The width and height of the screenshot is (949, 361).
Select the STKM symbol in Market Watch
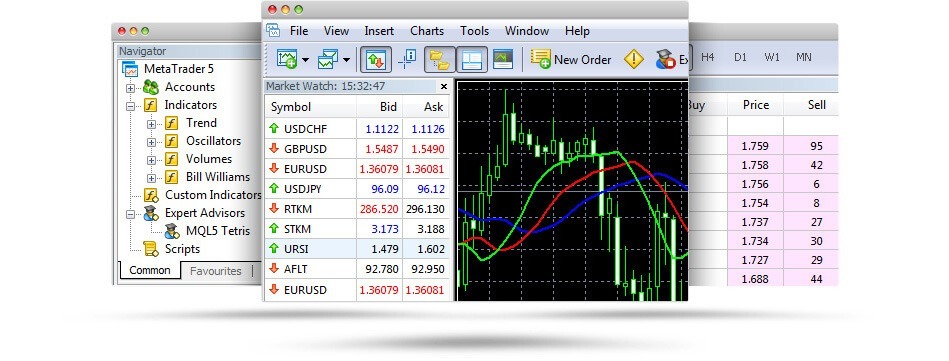[297, 229]
